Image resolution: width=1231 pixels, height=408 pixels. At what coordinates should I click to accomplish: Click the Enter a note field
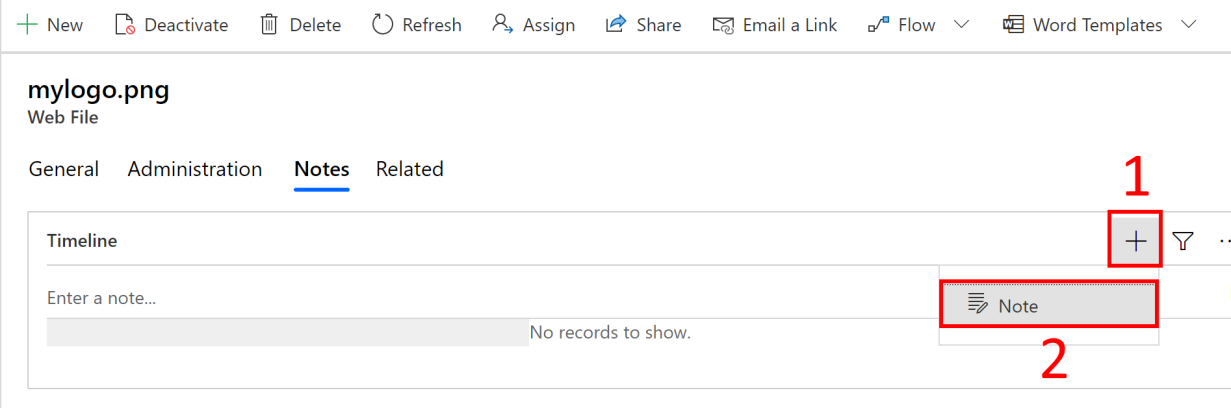tap(490, 298)
